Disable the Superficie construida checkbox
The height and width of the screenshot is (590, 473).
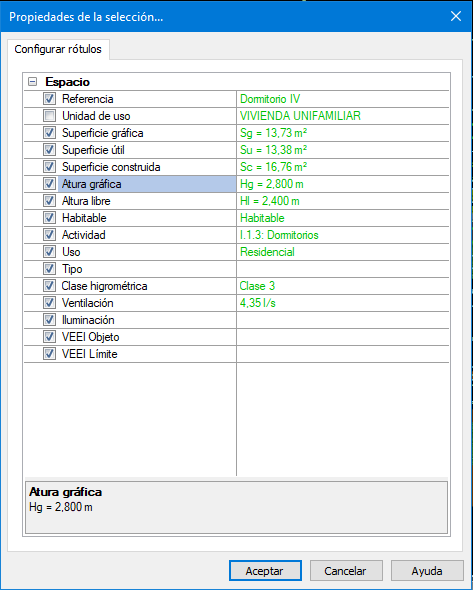pyautogui.click(x=49, y=166)
